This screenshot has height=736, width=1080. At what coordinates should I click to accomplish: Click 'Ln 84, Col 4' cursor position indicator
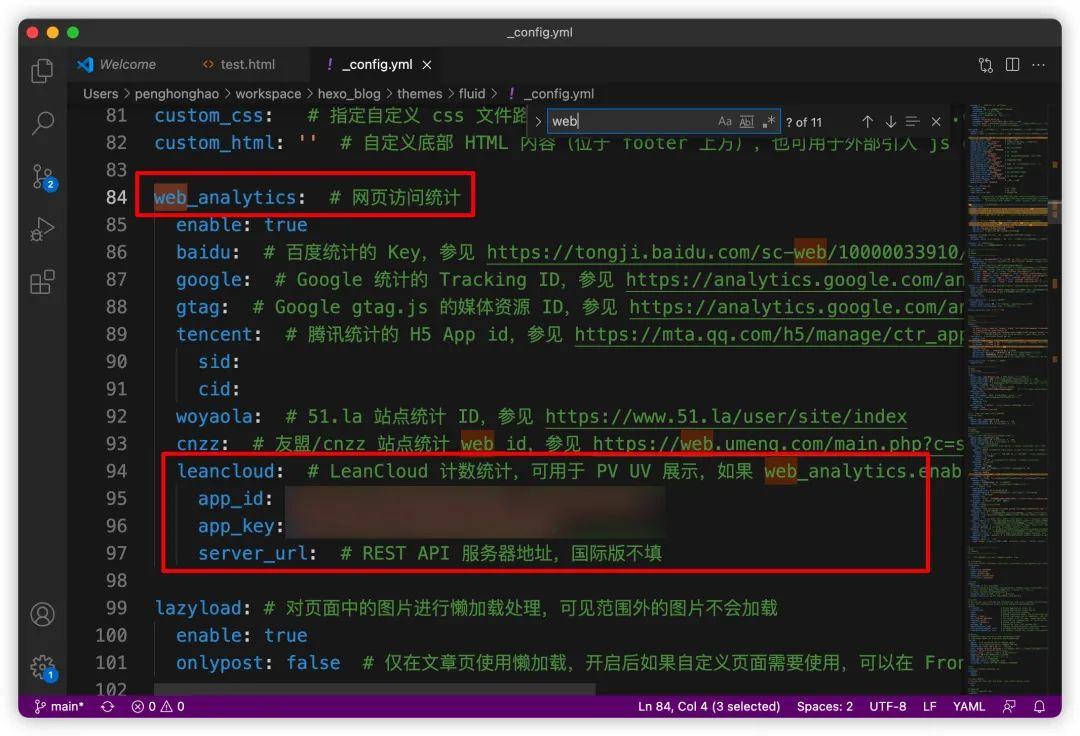point(709,706)
